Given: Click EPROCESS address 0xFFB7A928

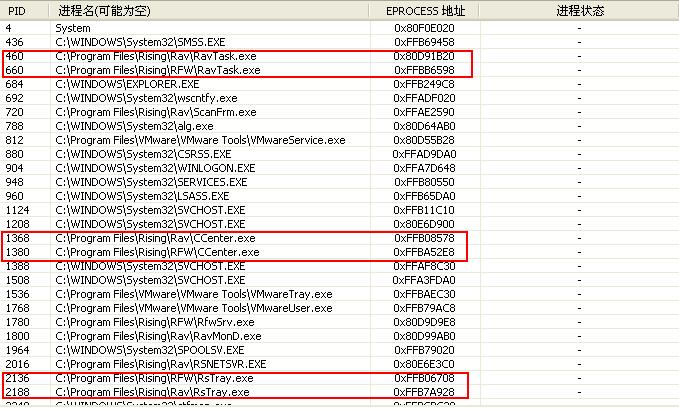Looking at the screenshot, I should (x=424, y=392).
